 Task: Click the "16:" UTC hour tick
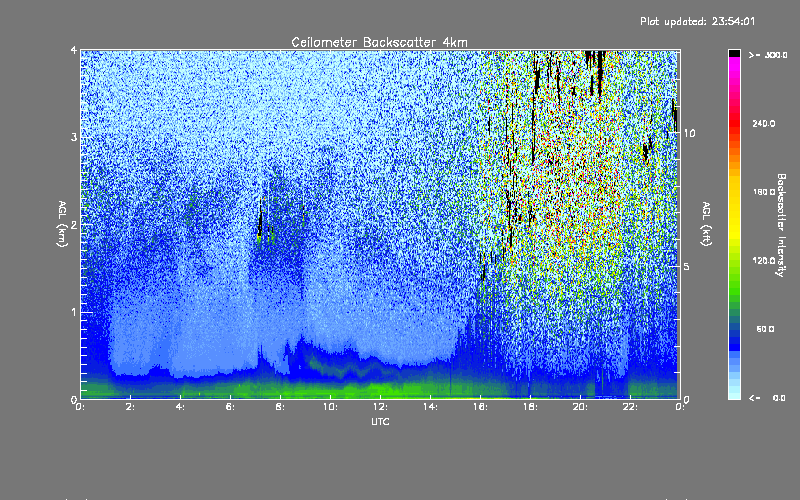pos(480,407)
